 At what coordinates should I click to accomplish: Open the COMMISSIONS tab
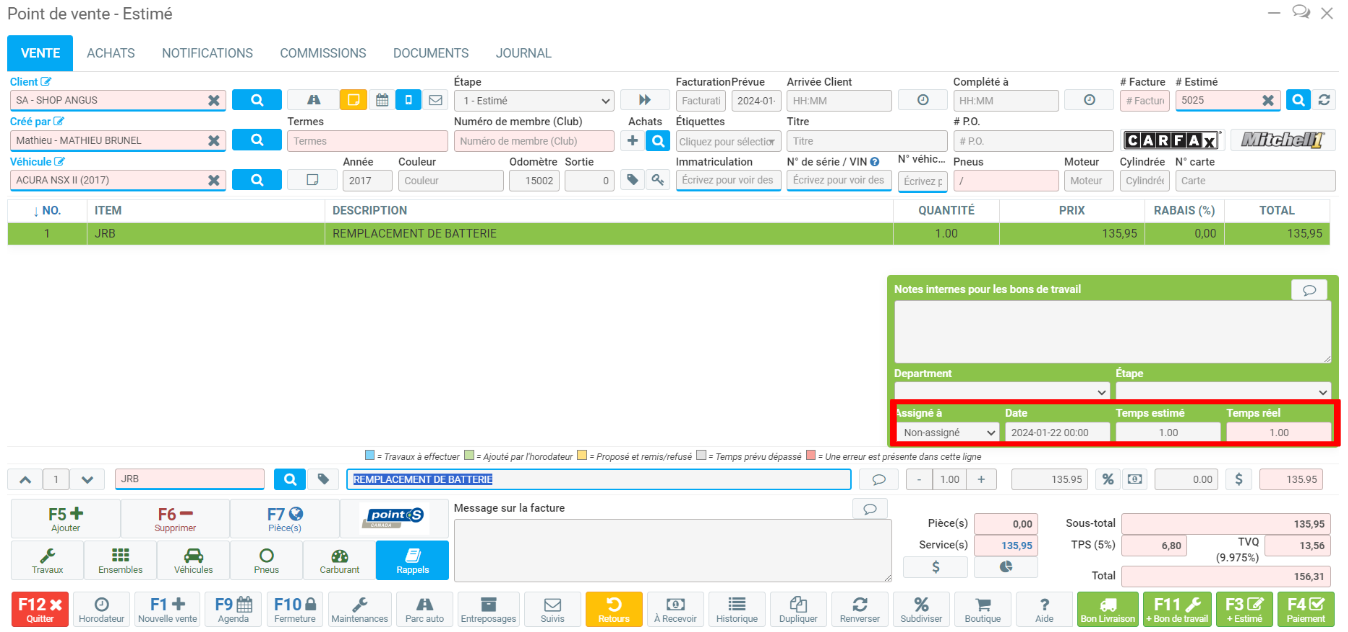coord(323,53)
